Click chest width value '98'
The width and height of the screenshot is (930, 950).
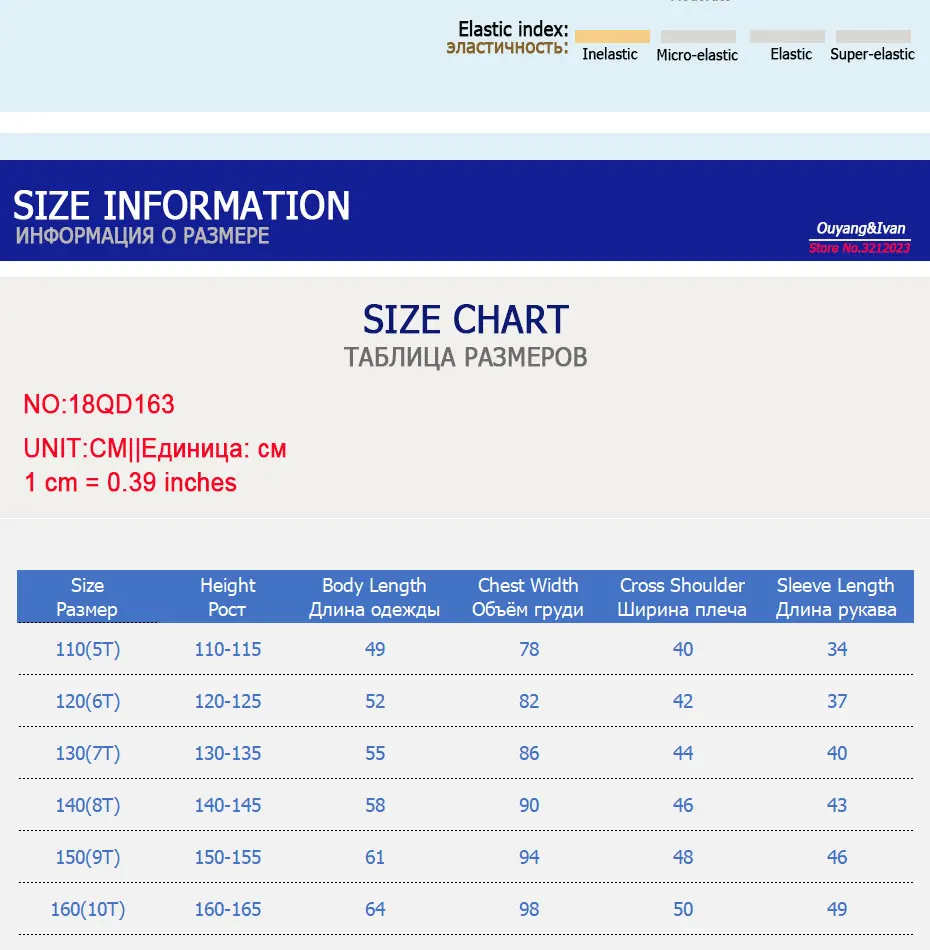click(529, 909)
